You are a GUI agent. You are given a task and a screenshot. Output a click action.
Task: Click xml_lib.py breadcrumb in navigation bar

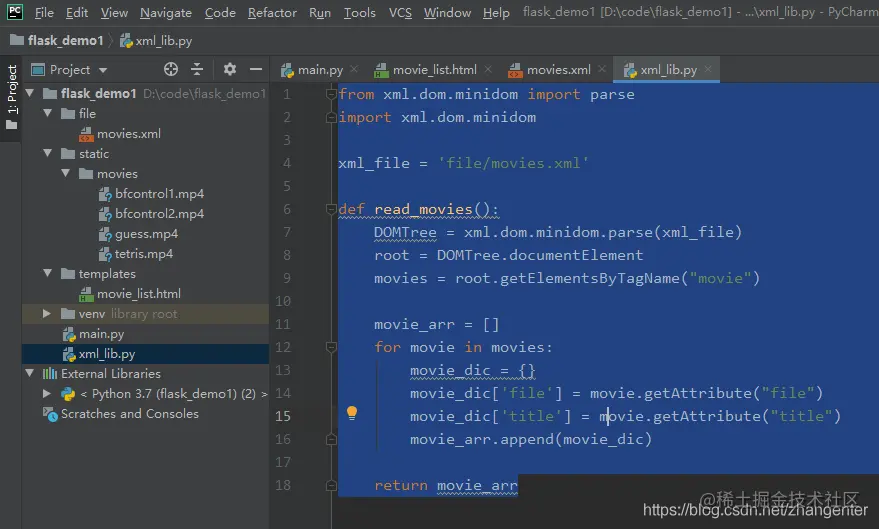(x=156, y=40)
